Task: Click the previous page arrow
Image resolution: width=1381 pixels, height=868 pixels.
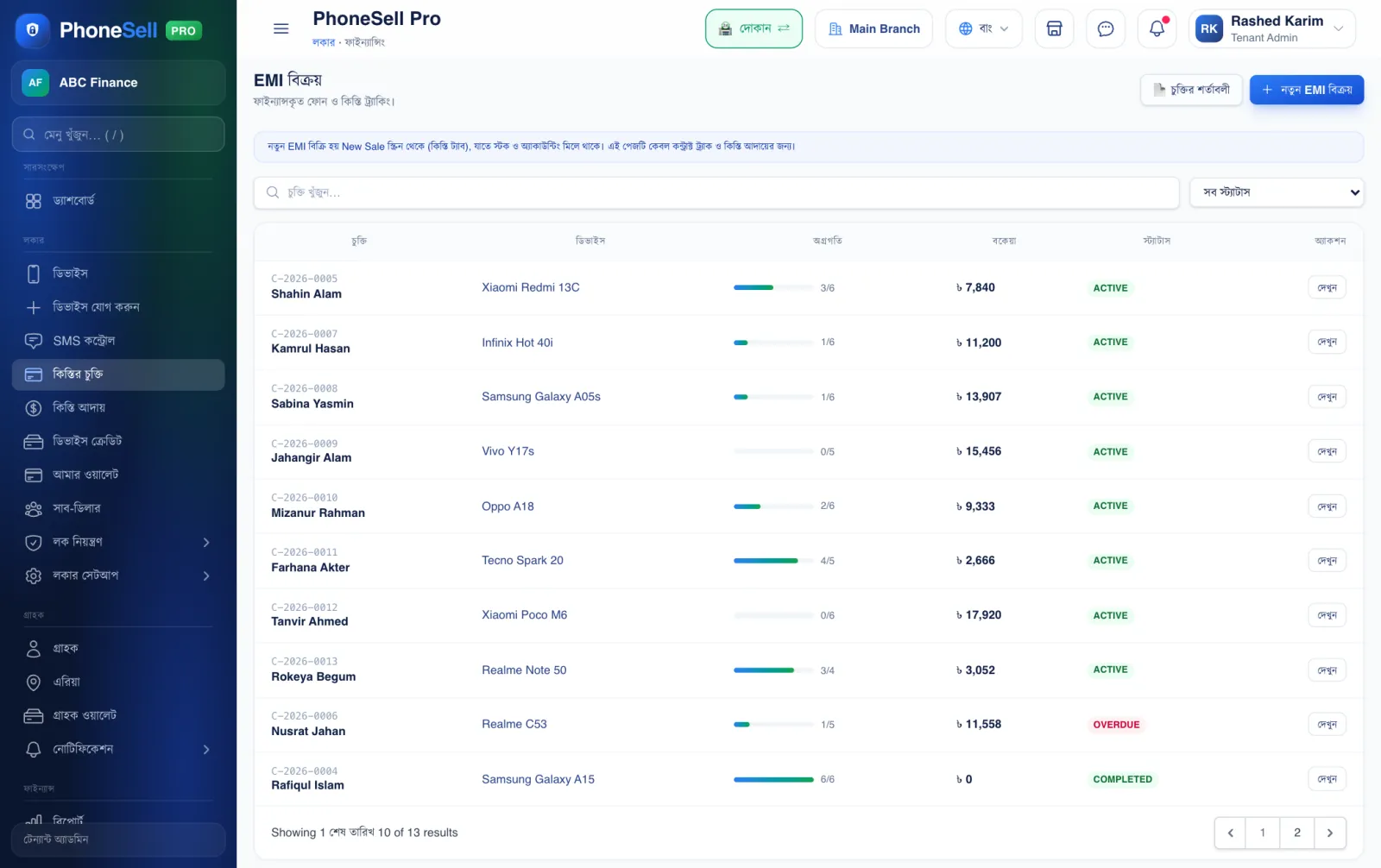Action: [1230, 833]
